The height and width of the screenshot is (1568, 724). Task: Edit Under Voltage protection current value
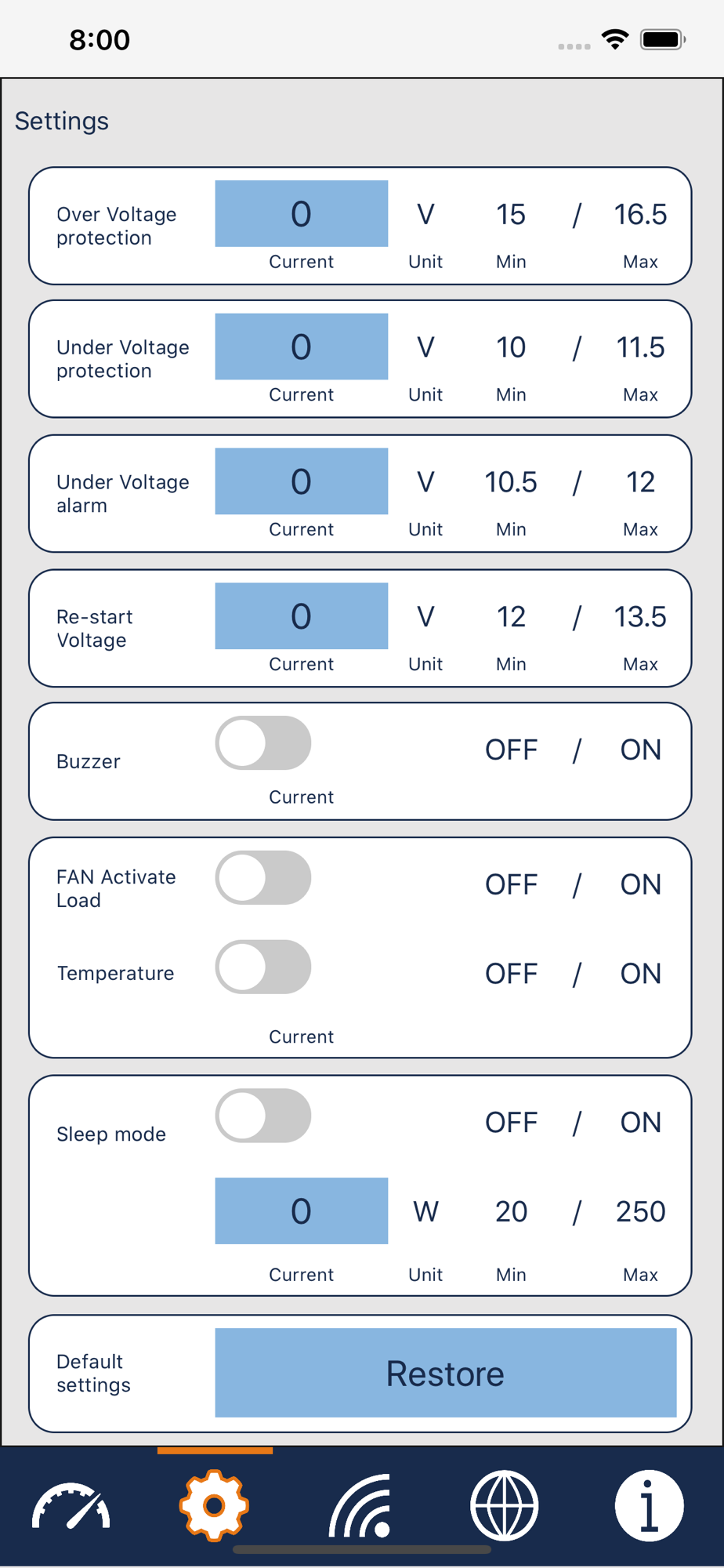click(302, 347)
